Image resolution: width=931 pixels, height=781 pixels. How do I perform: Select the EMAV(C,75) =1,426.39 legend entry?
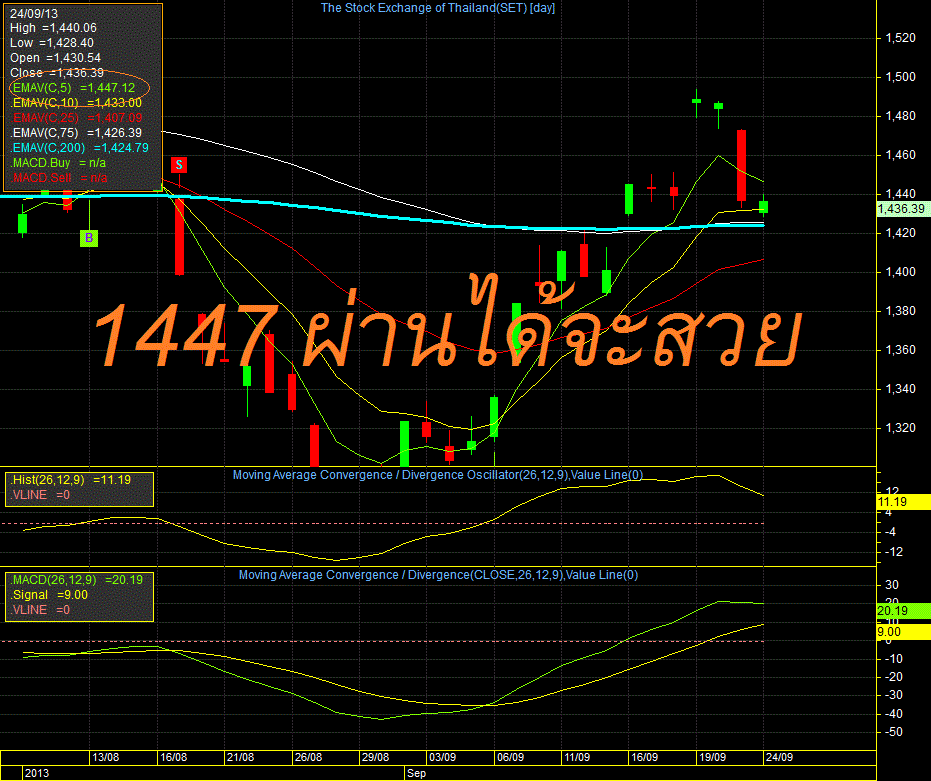coord(76,132)
